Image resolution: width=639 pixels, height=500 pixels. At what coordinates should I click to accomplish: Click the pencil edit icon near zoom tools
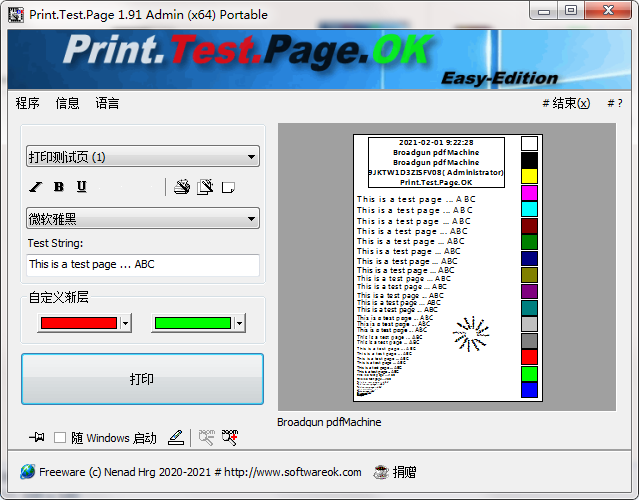click(x=176, y=437)
